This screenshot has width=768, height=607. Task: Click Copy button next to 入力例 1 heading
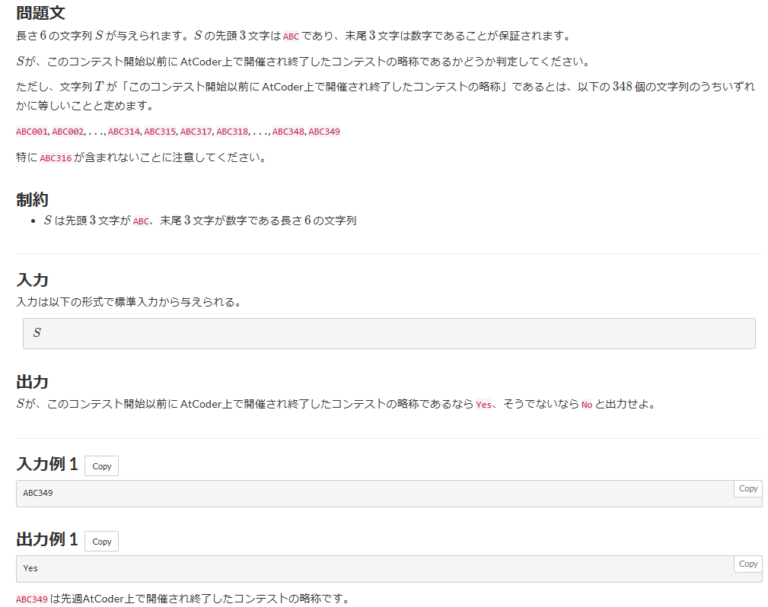[x=101, y=466]
